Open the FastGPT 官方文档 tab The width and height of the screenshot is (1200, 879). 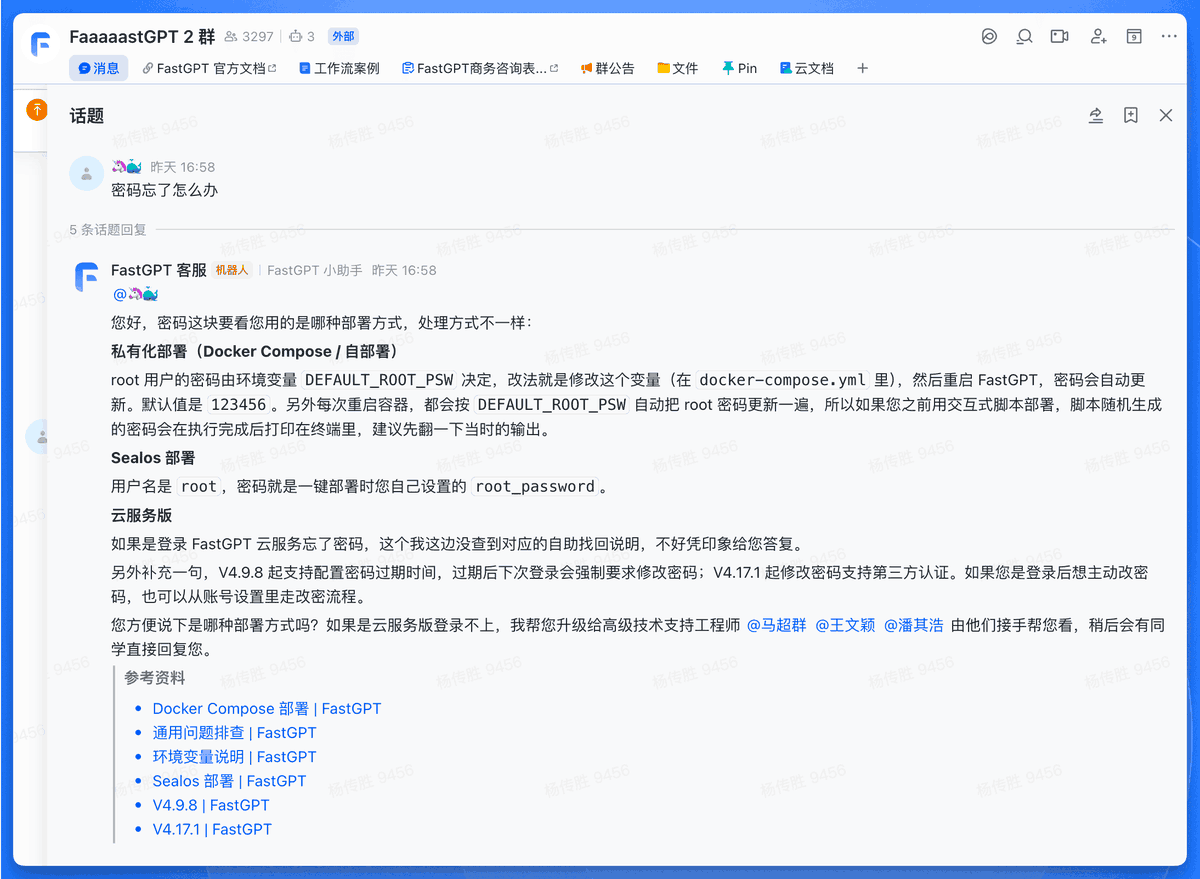pyautogui.click(x=209, y=68)
